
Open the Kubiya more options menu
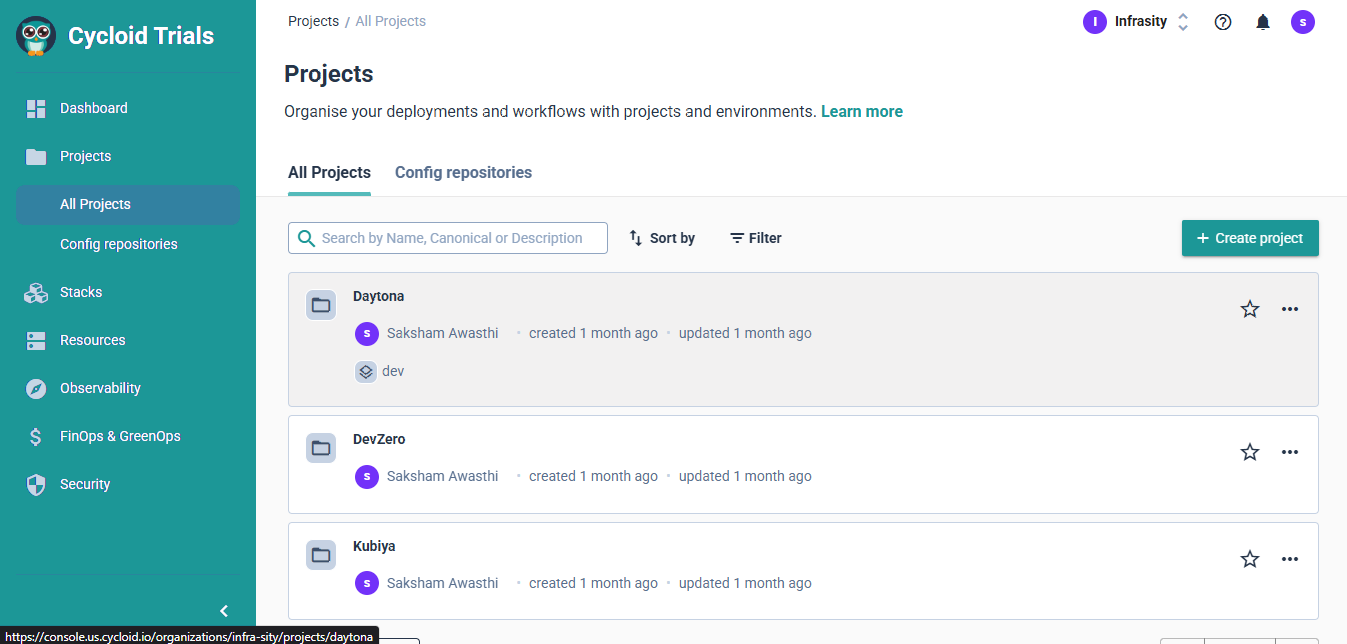click(1290, 559)
